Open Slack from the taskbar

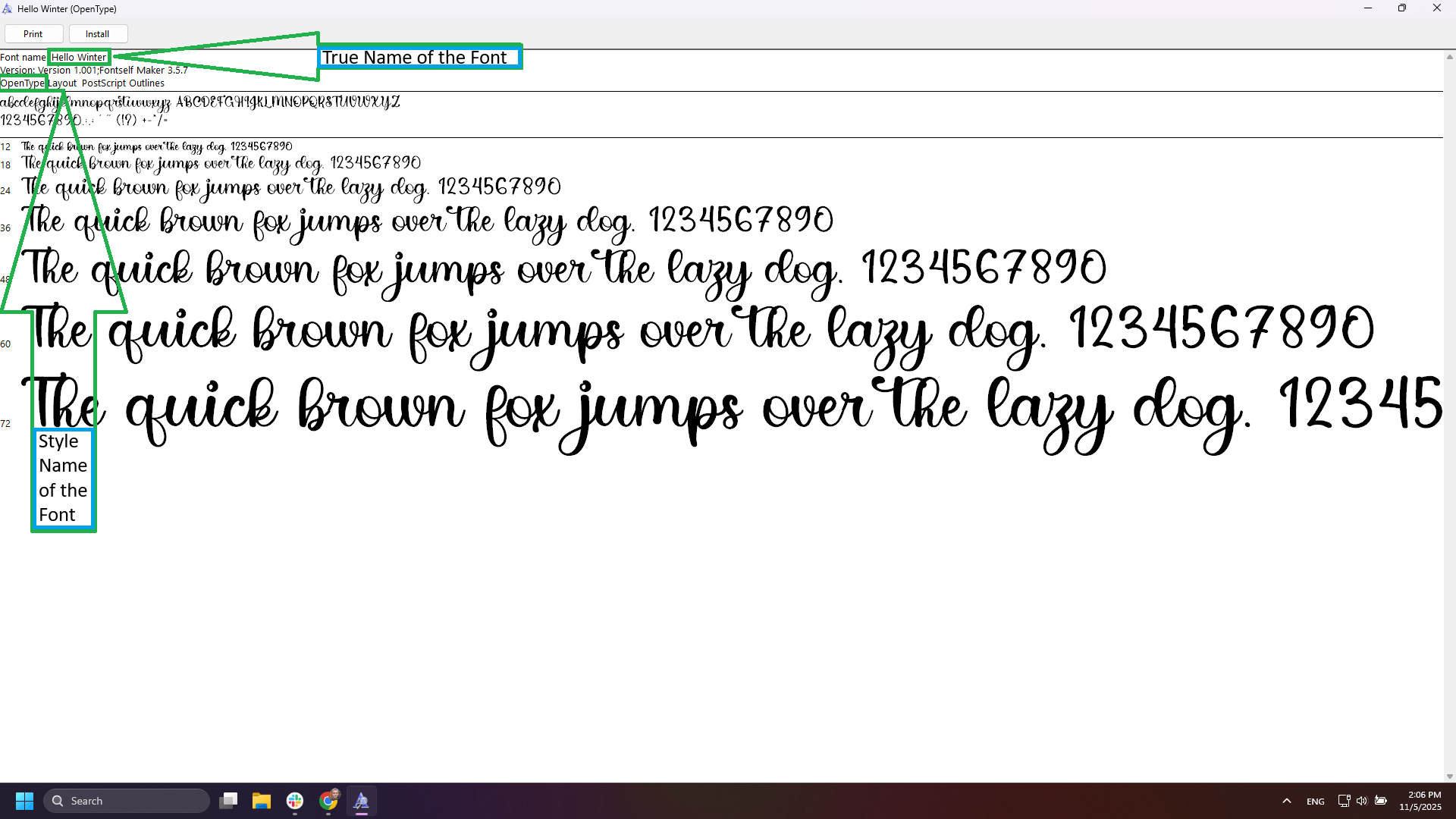[294, 800]
